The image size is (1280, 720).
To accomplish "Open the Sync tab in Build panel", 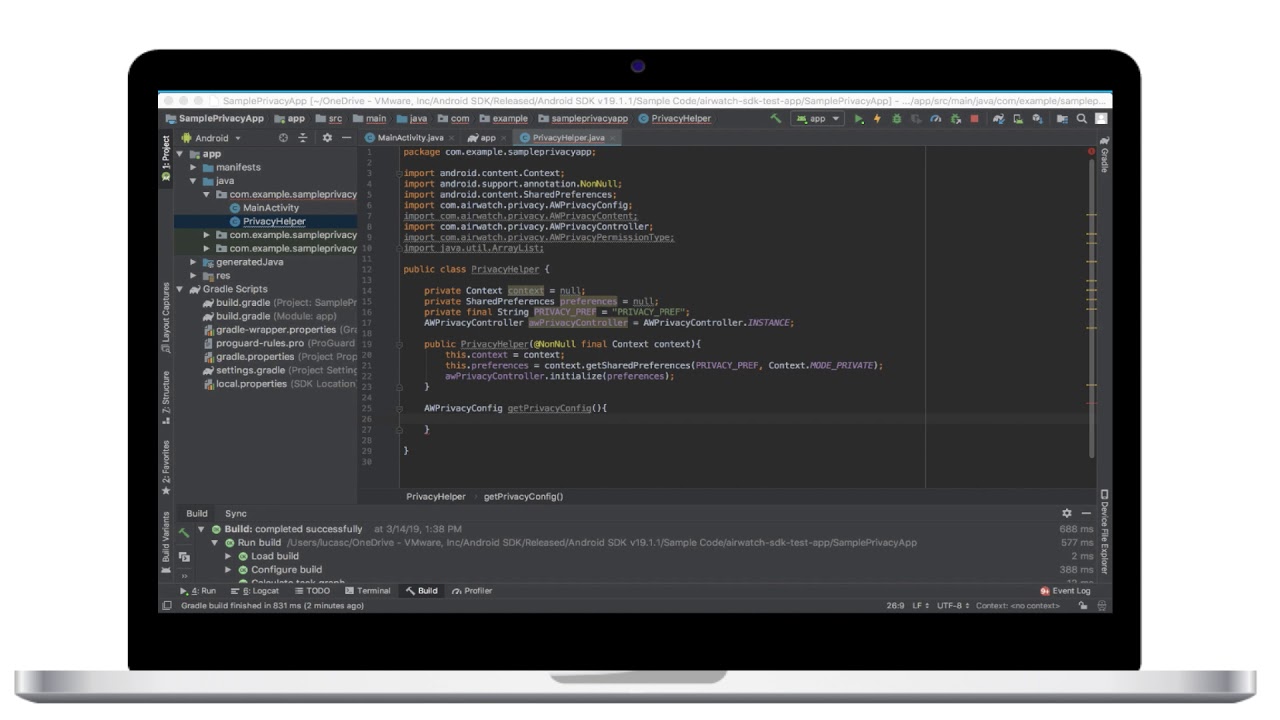I will pos(235,513).
